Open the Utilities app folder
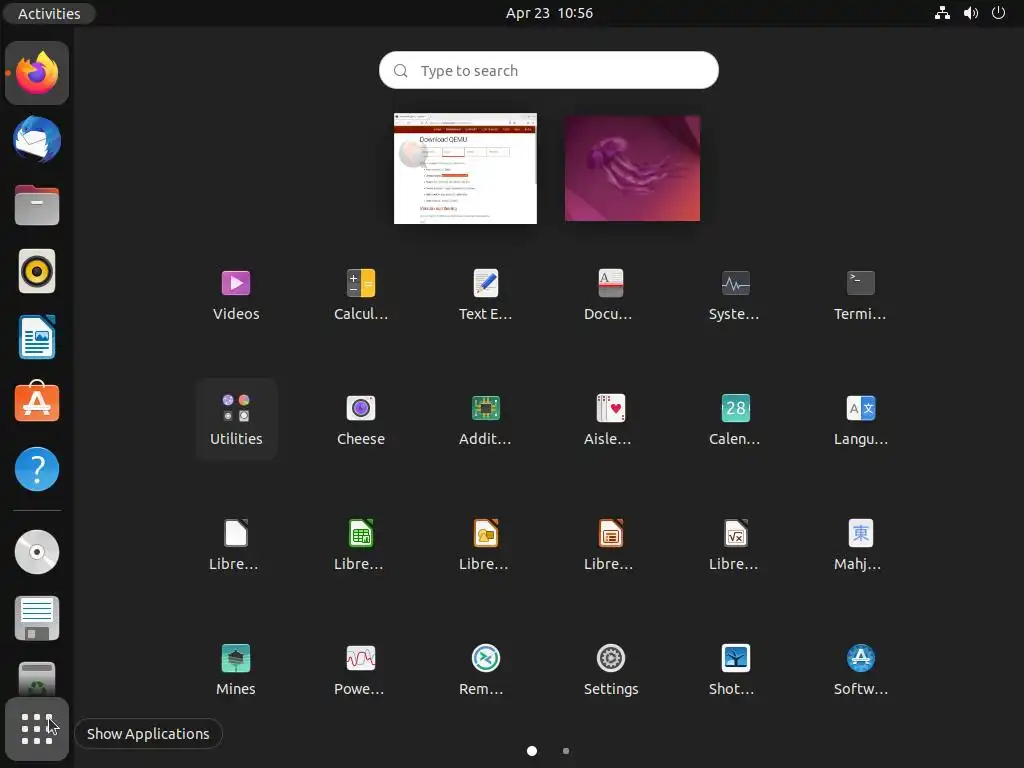 236,420
